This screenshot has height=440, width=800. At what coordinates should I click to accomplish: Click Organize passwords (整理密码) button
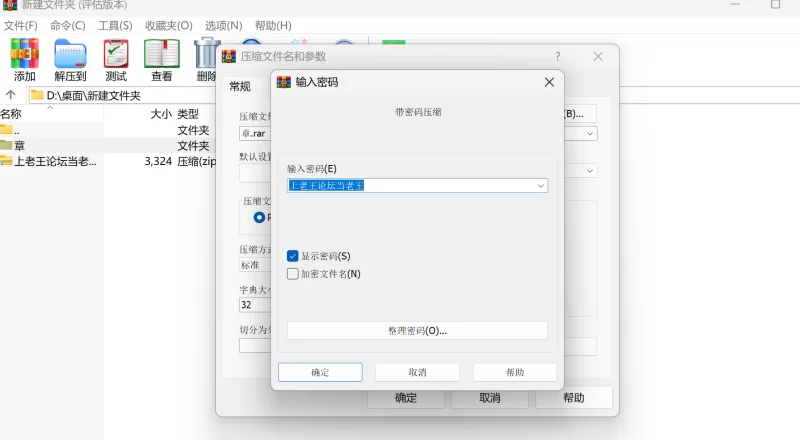click(417, 331)
